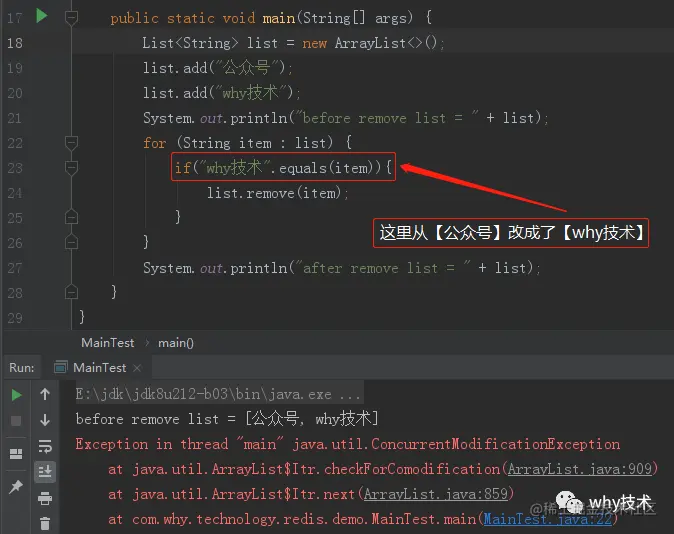
Task: Click 'after remove list' println statement
Action: pyautogui.click(x=342, y=268)
